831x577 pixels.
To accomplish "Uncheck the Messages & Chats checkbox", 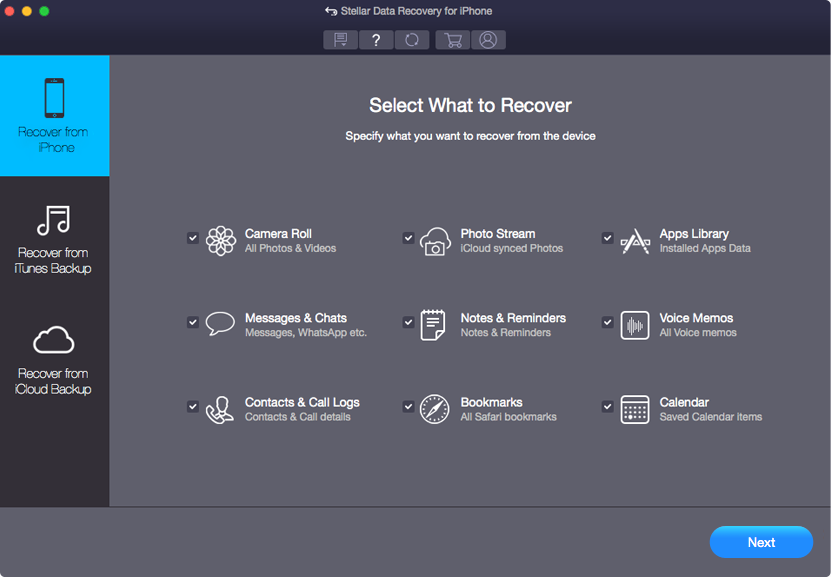I will pyautogui.click(x=193, y=322).
